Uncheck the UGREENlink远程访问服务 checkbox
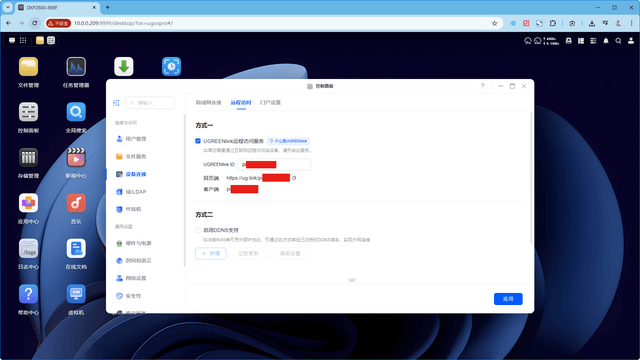 [198, 141]
